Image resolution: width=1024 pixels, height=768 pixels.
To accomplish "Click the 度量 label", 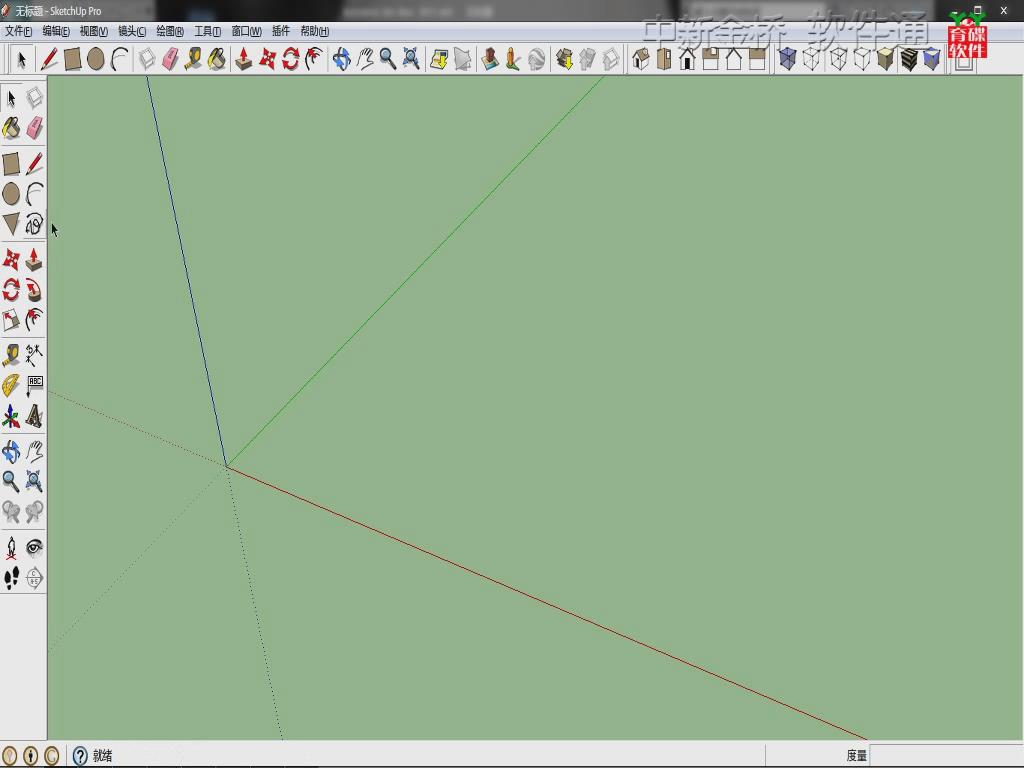I will point(857,756).
